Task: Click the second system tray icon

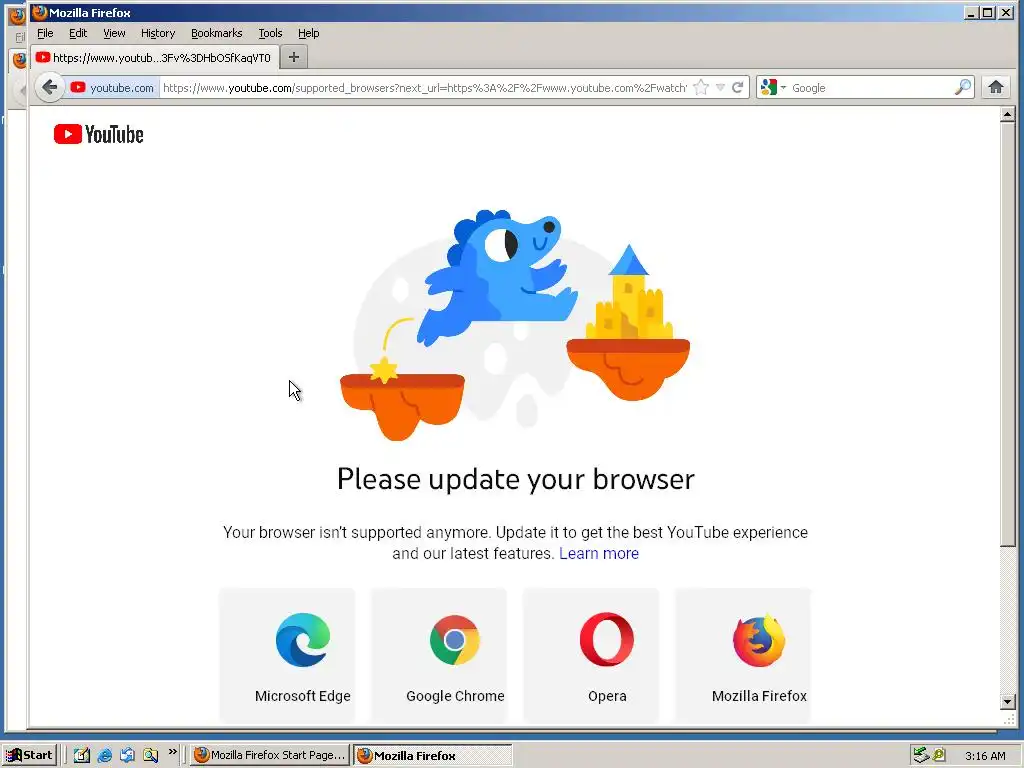Action: click(940, 755)
